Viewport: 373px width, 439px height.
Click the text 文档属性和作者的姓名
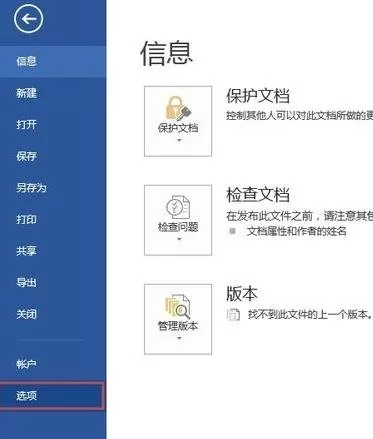coord(296,231)
